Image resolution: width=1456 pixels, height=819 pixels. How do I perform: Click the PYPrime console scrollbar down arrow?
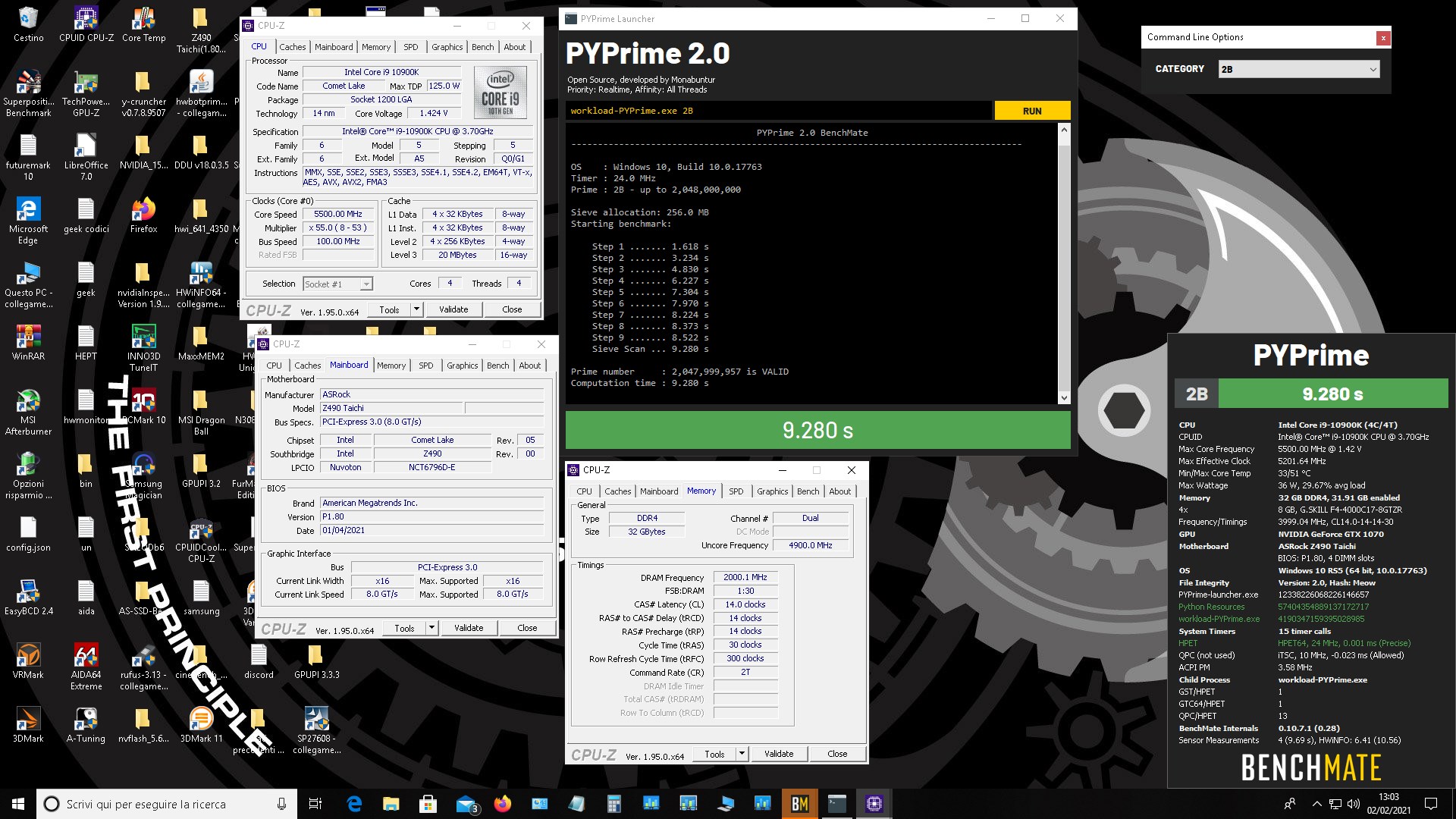click(1064, 397)
